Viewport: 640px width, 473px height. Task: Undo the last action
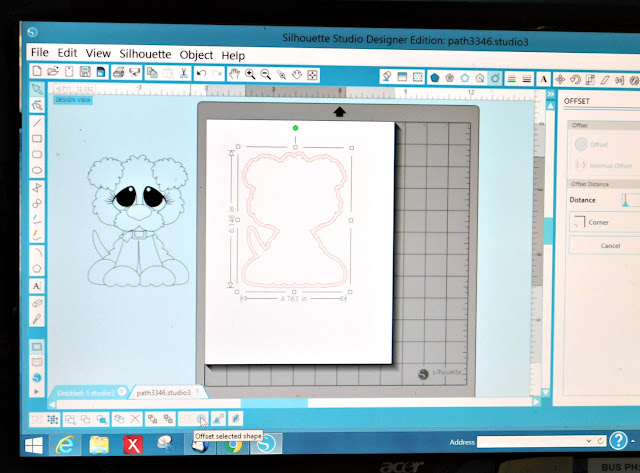201,73
